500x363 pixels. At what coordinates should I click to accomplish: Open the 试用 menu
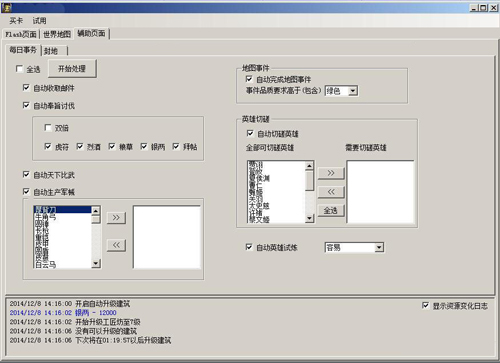click(x=39, y=21)
